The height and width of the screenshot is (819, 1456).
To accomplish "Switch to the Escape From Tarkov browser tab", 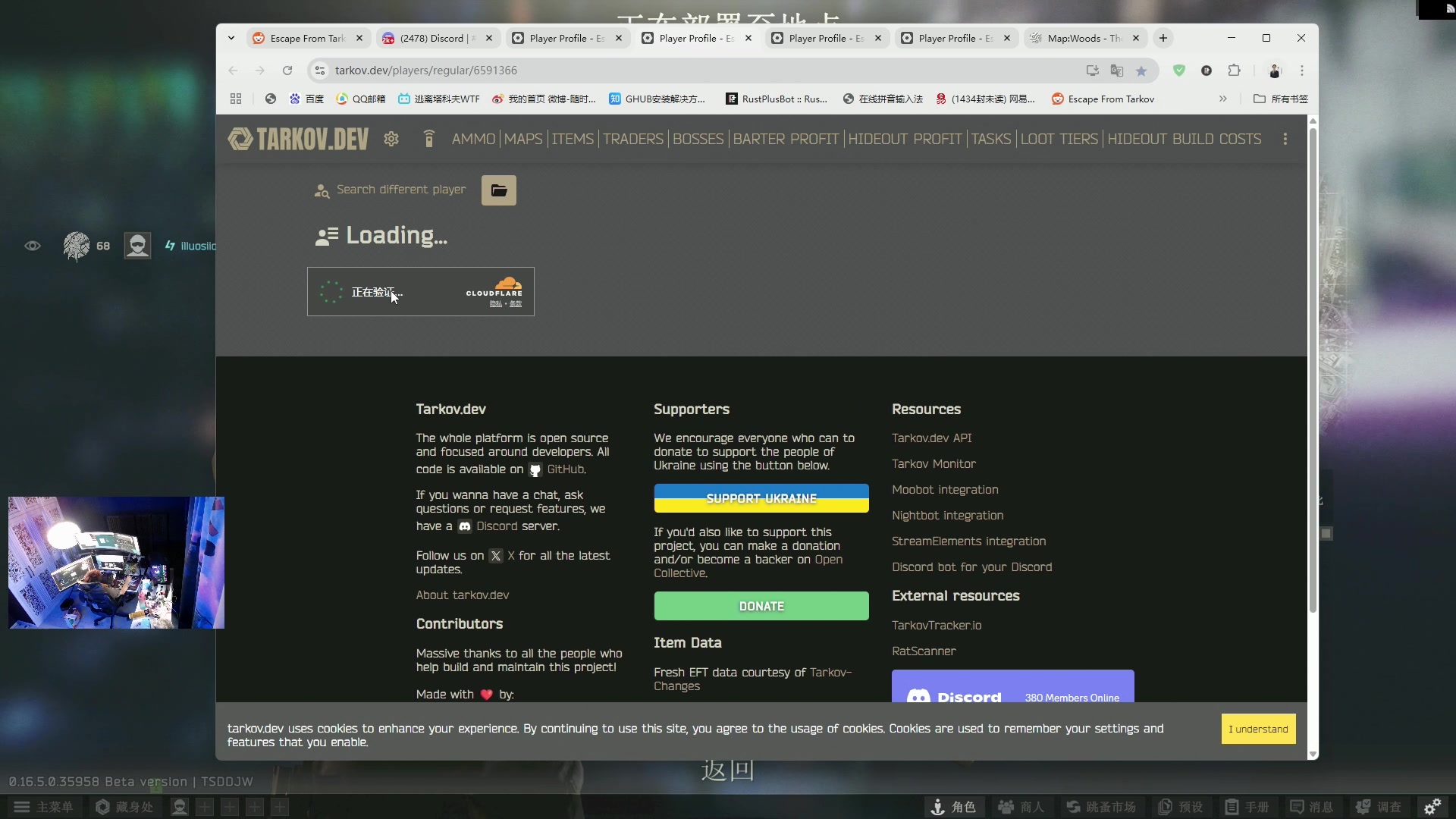I will click(x=308, y=38).
